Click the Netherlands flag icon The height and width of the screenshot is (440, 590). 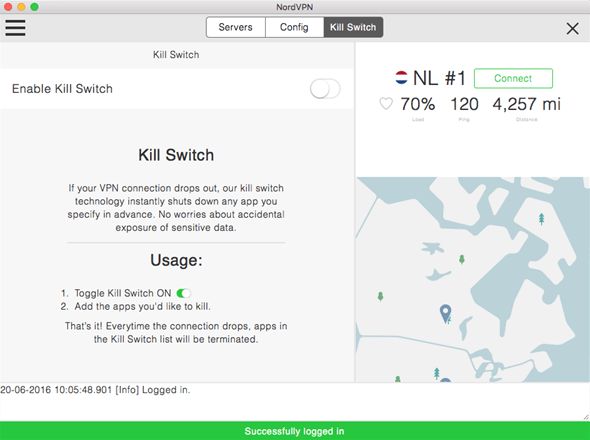(x=401, y=78)
